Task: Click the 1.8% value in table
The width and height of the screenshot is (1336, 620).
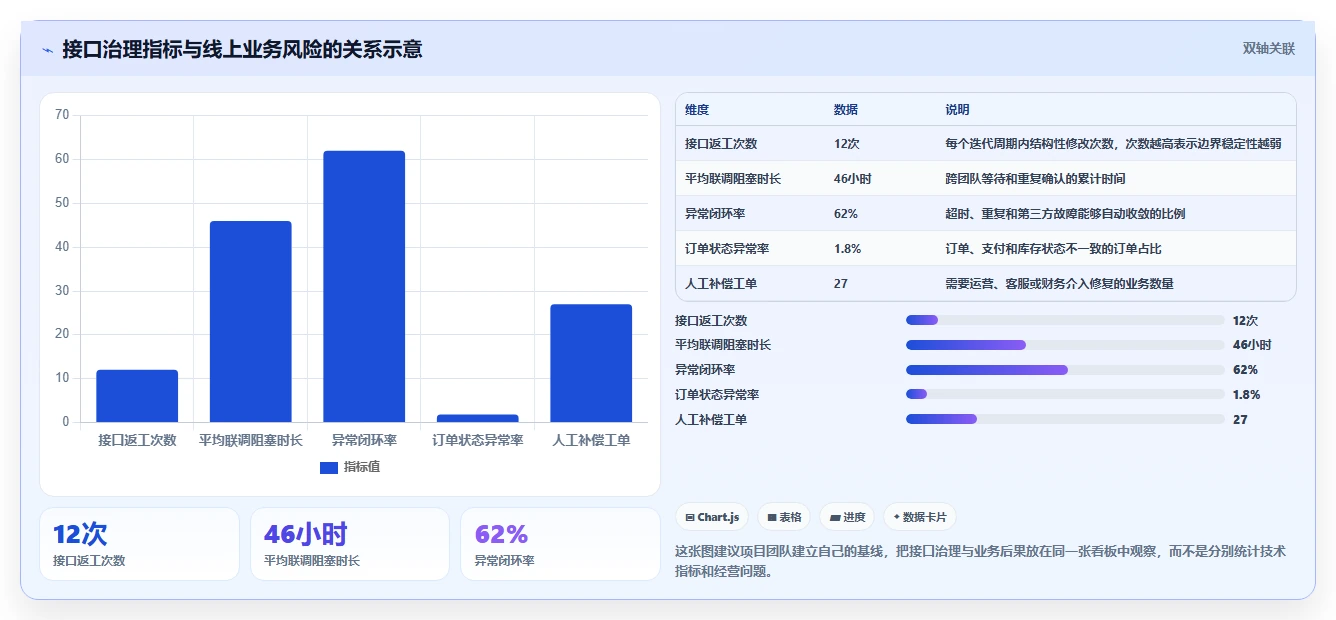Action: coord(847,249)
